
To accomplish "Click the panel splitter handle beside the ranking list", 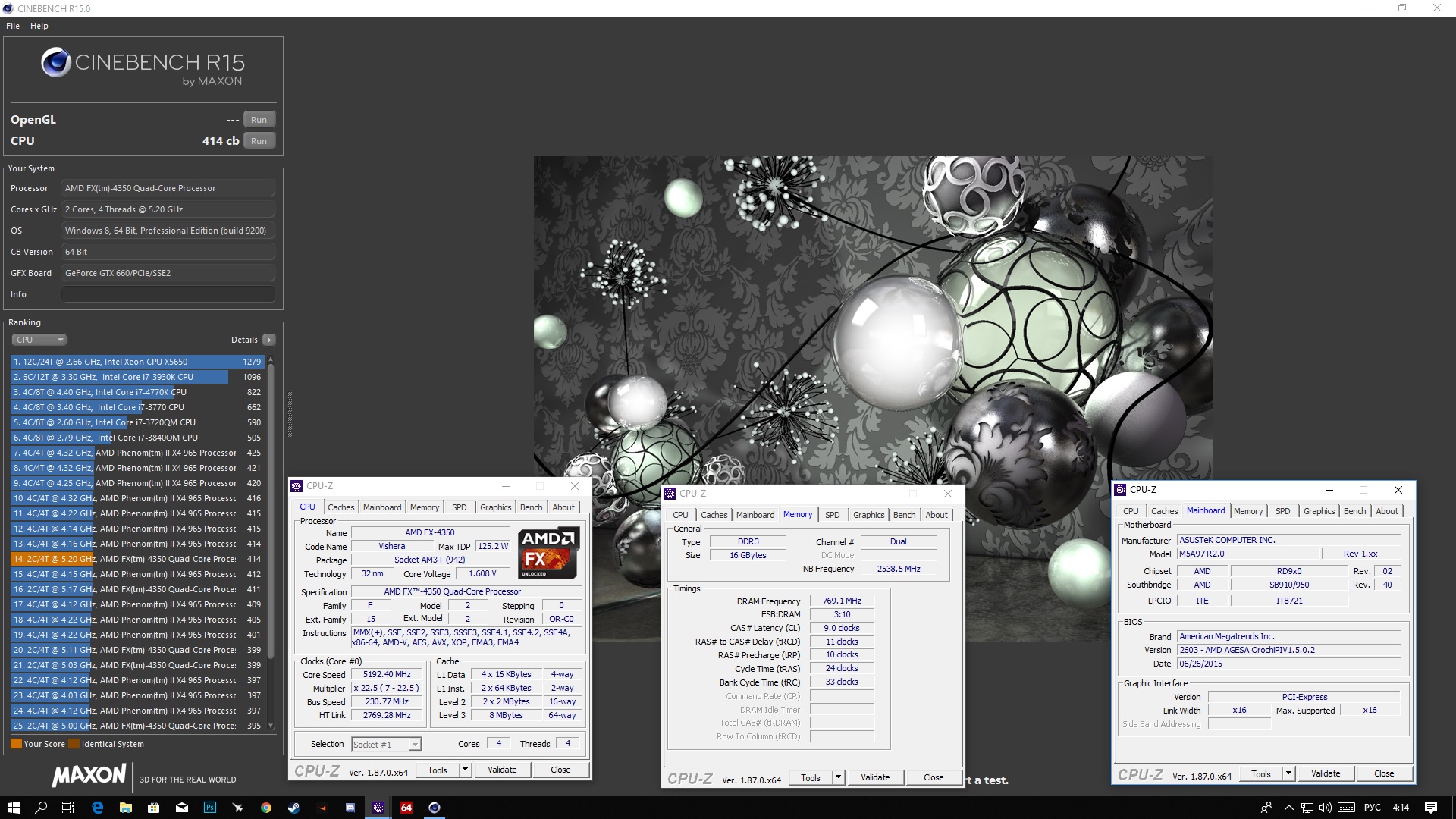I will tap(290, 415).
